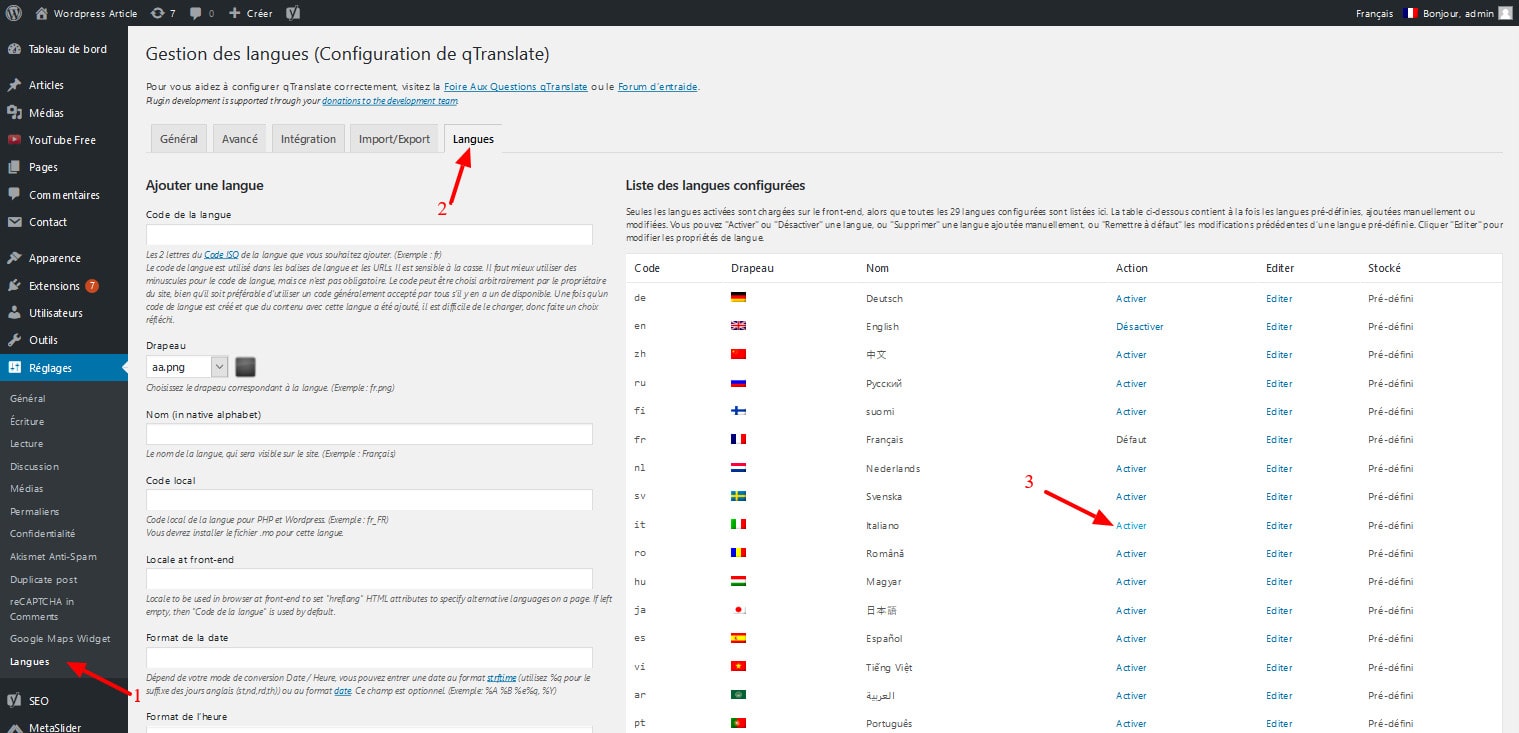Open Permaliens settings submenu
This screenshot has width=1519, height=733.
click(x=35, y=511)
